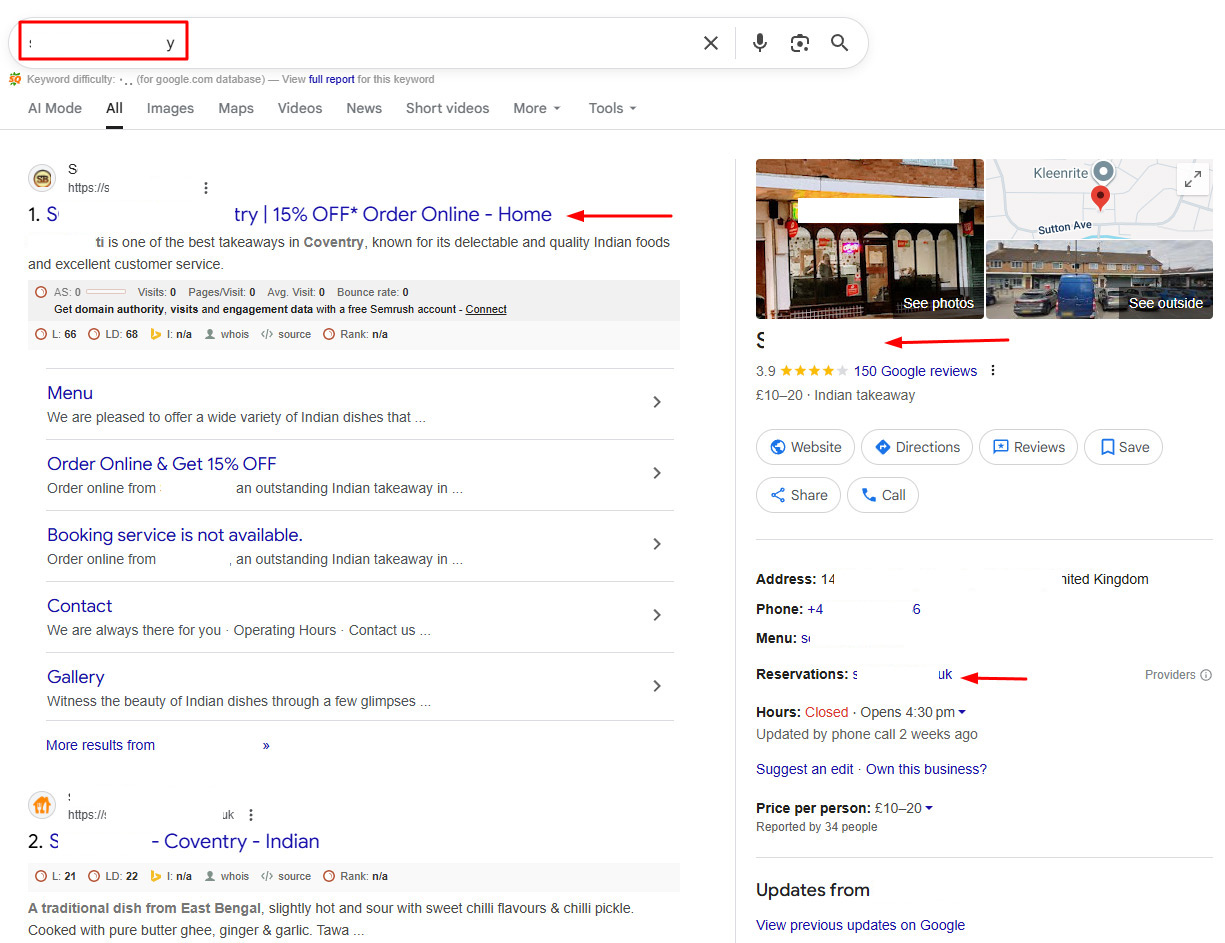Screen dimensions: 1225x943
Task: Clear the search box with X icon
Action: (x=710, y=43)
